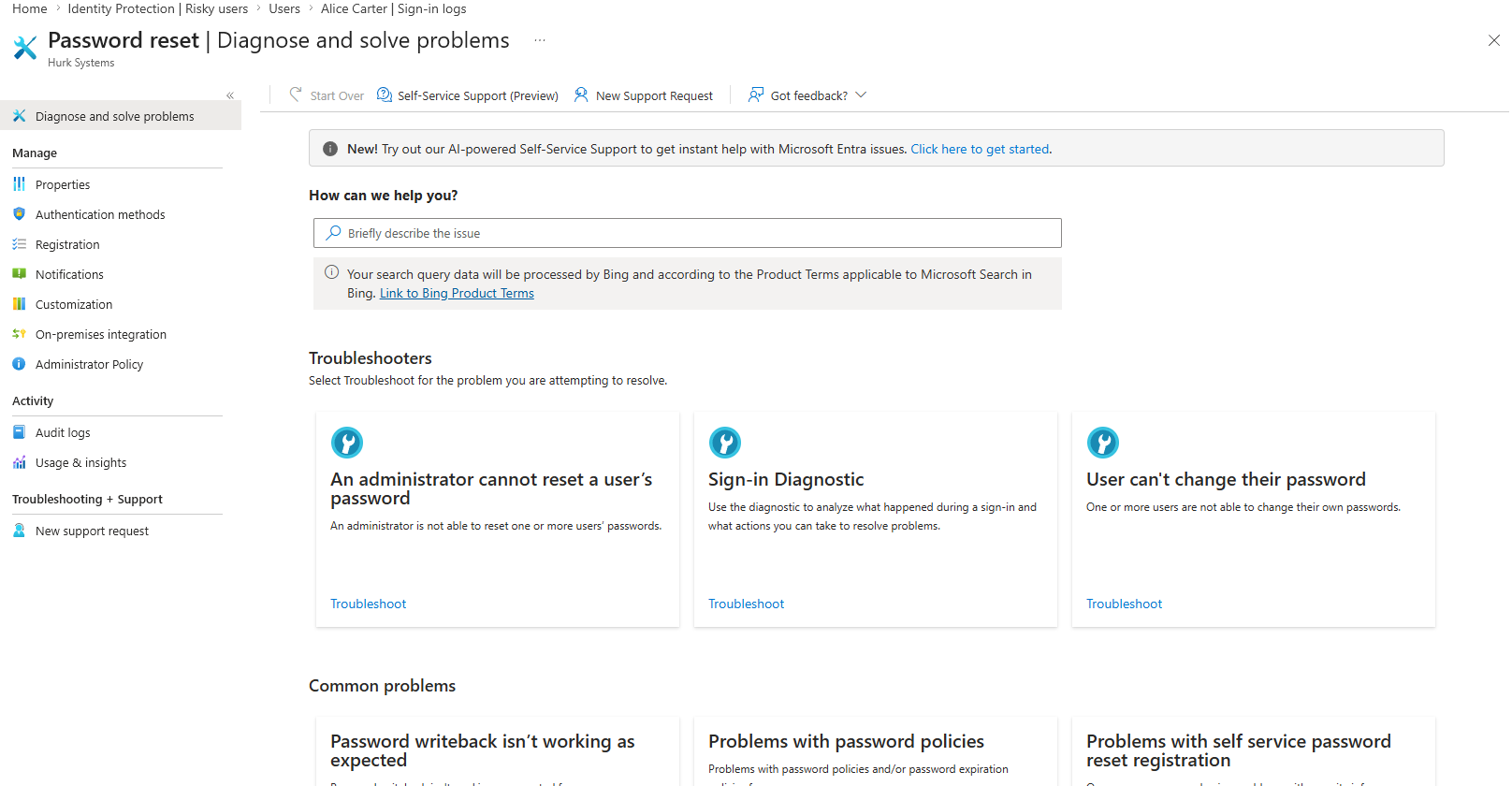
Task: Click the search magnifier icon in issue box
Action: click(x=333, y=233)
